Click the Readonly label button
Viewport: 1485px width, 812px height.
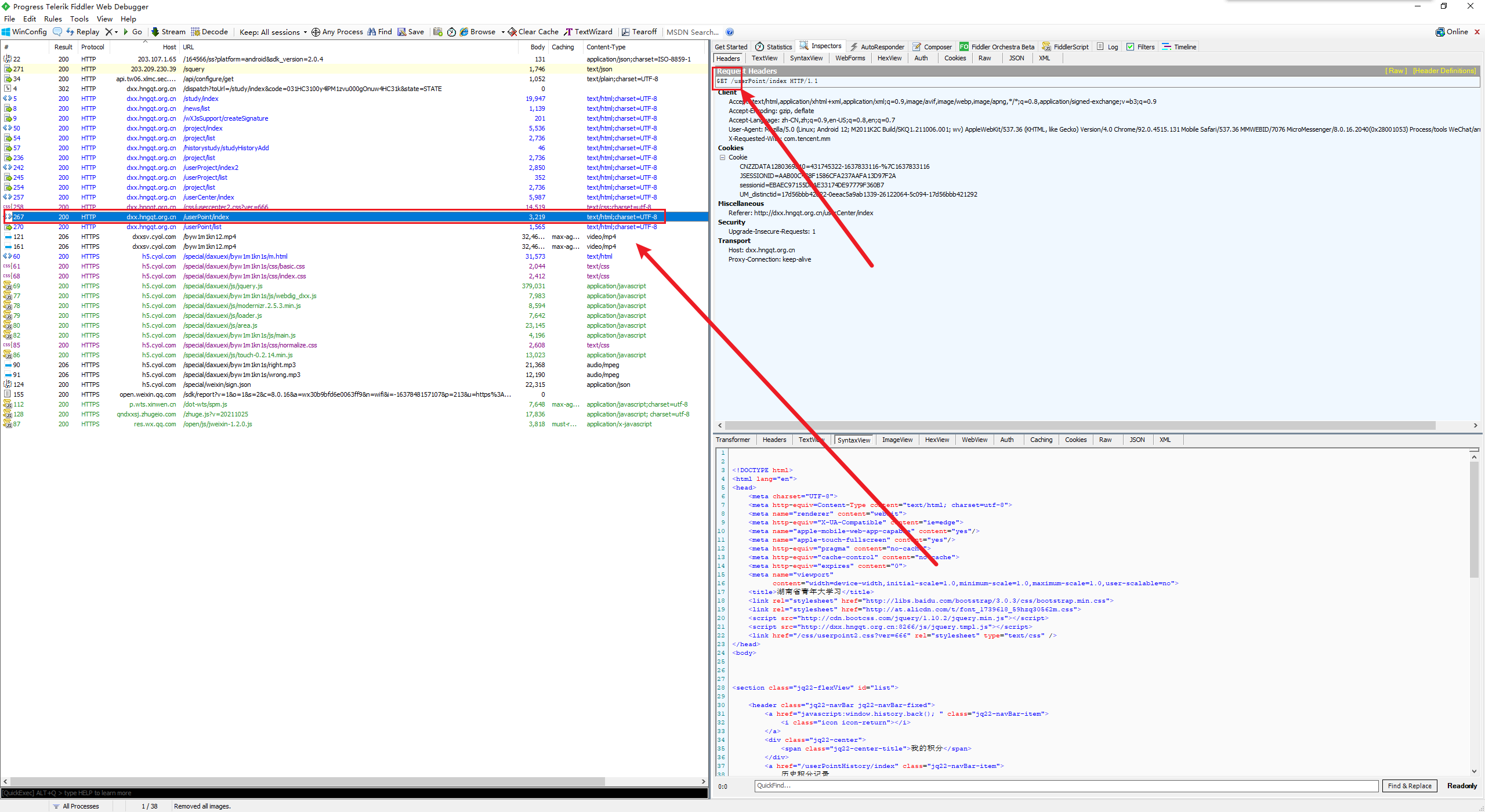point(1462,786)
